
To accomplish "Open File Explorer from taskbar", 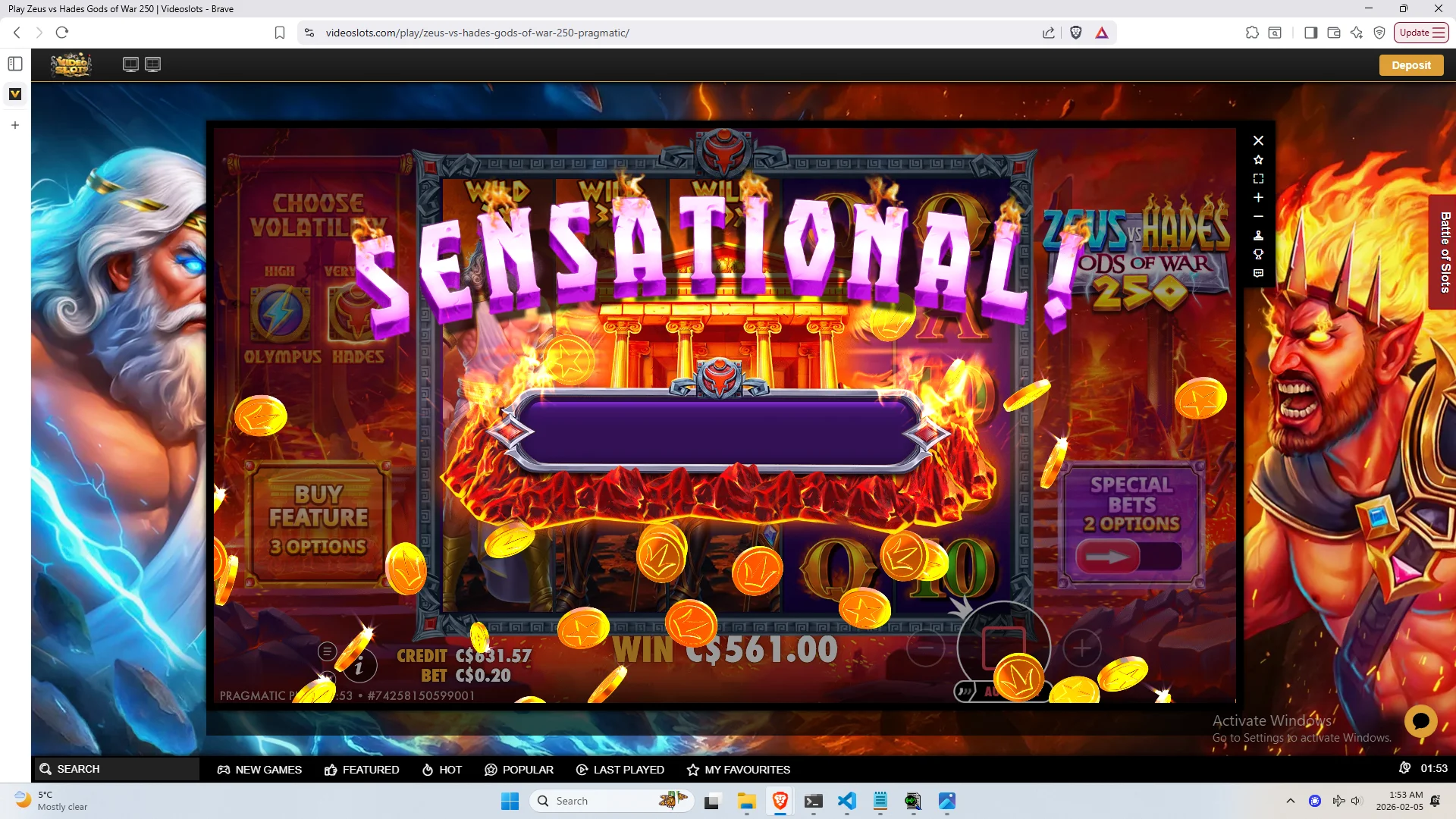I will (x=747, y=801).
